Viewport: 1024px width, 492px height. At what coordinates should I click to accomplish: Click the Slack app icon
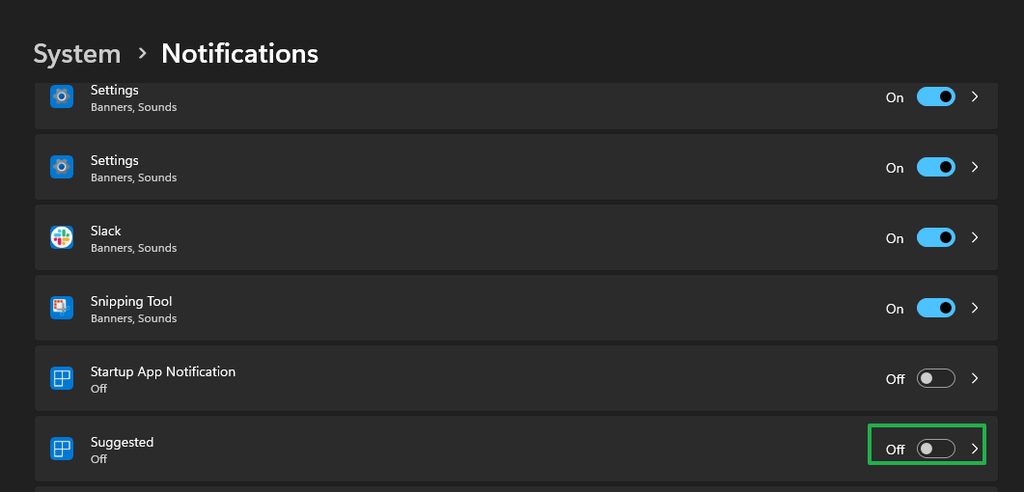pyautogui.click(x=62, y=238)
